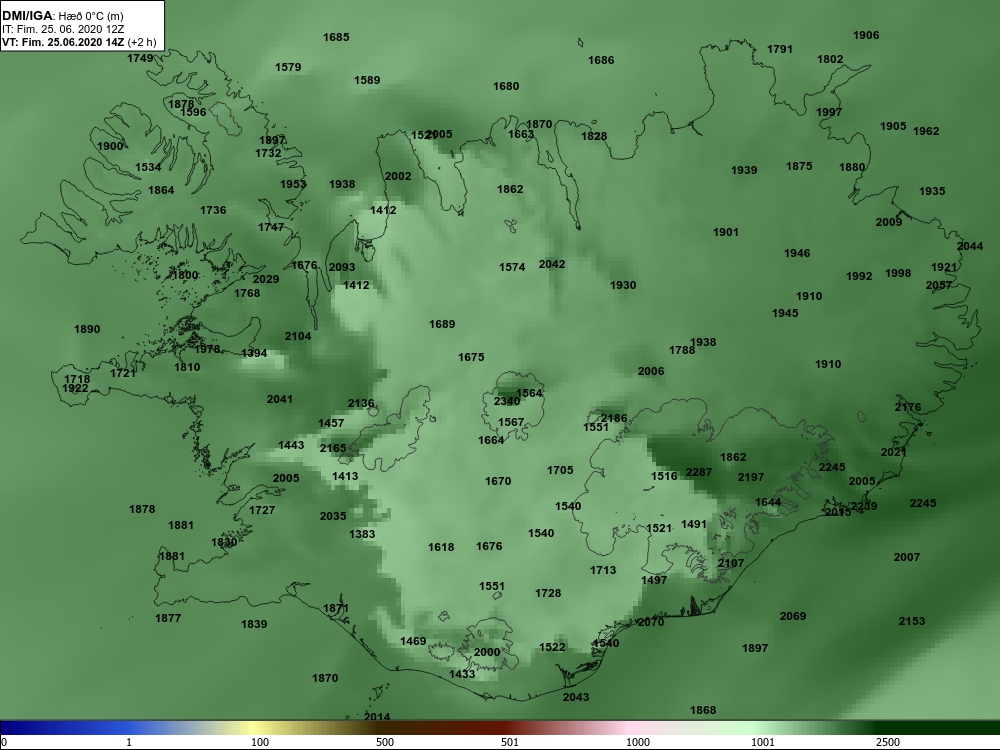
Task: Select the 1618 height label
Action: coord(441,547)
